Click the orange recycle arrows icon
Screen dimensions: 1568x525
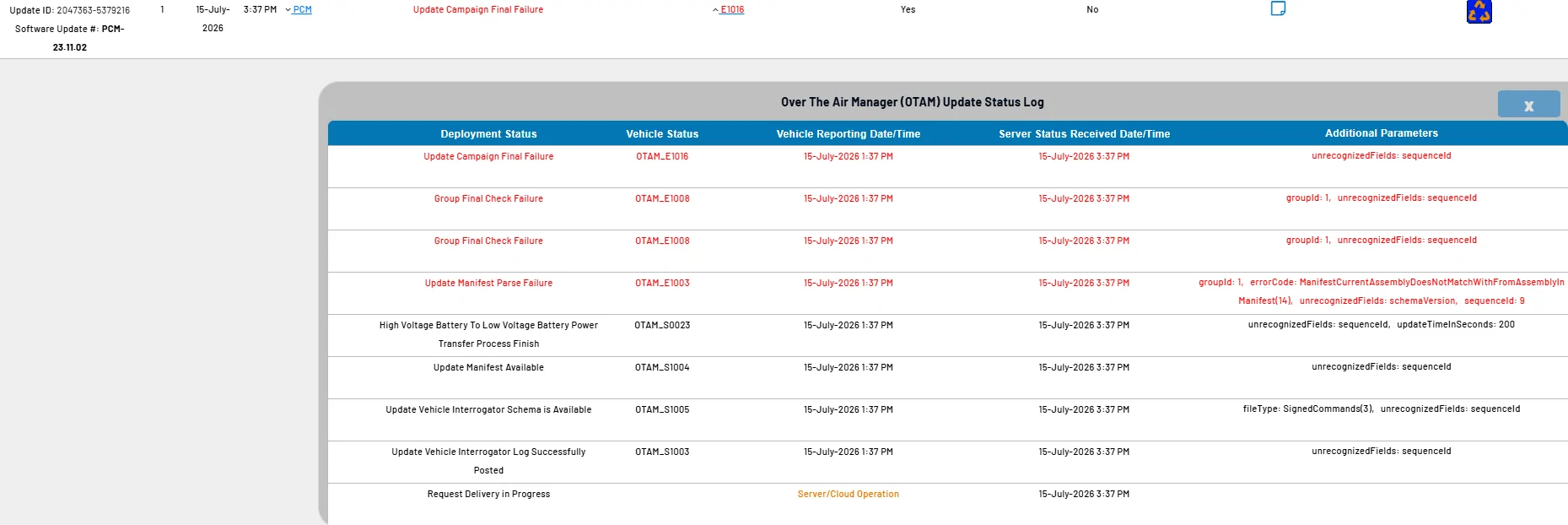1479,11
